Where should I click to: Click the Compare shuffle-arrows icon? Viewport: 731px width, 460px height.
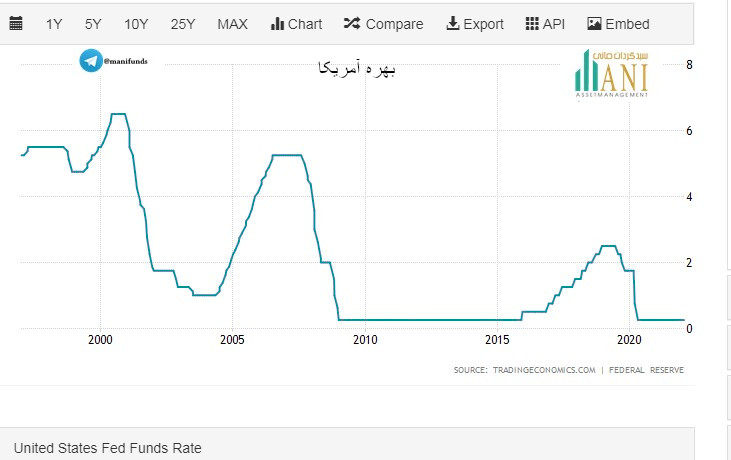352,24
